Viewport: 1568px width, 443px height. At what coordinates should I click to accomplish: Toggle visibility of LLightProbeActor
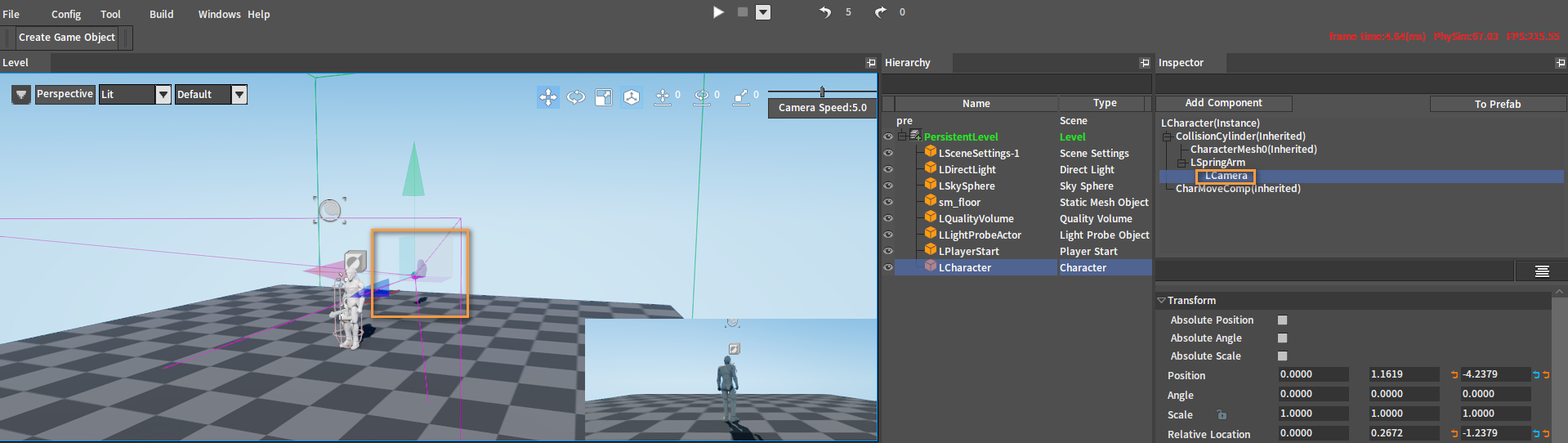[x=888, y=235]
